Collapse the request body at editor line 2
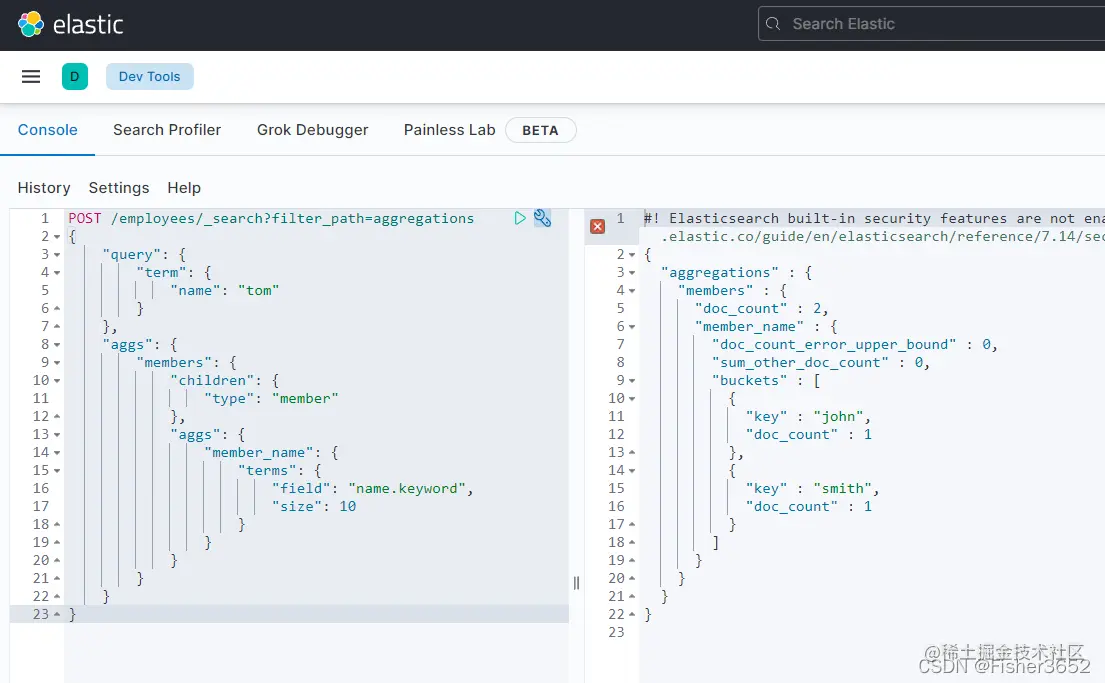 (x=57, y=237)
